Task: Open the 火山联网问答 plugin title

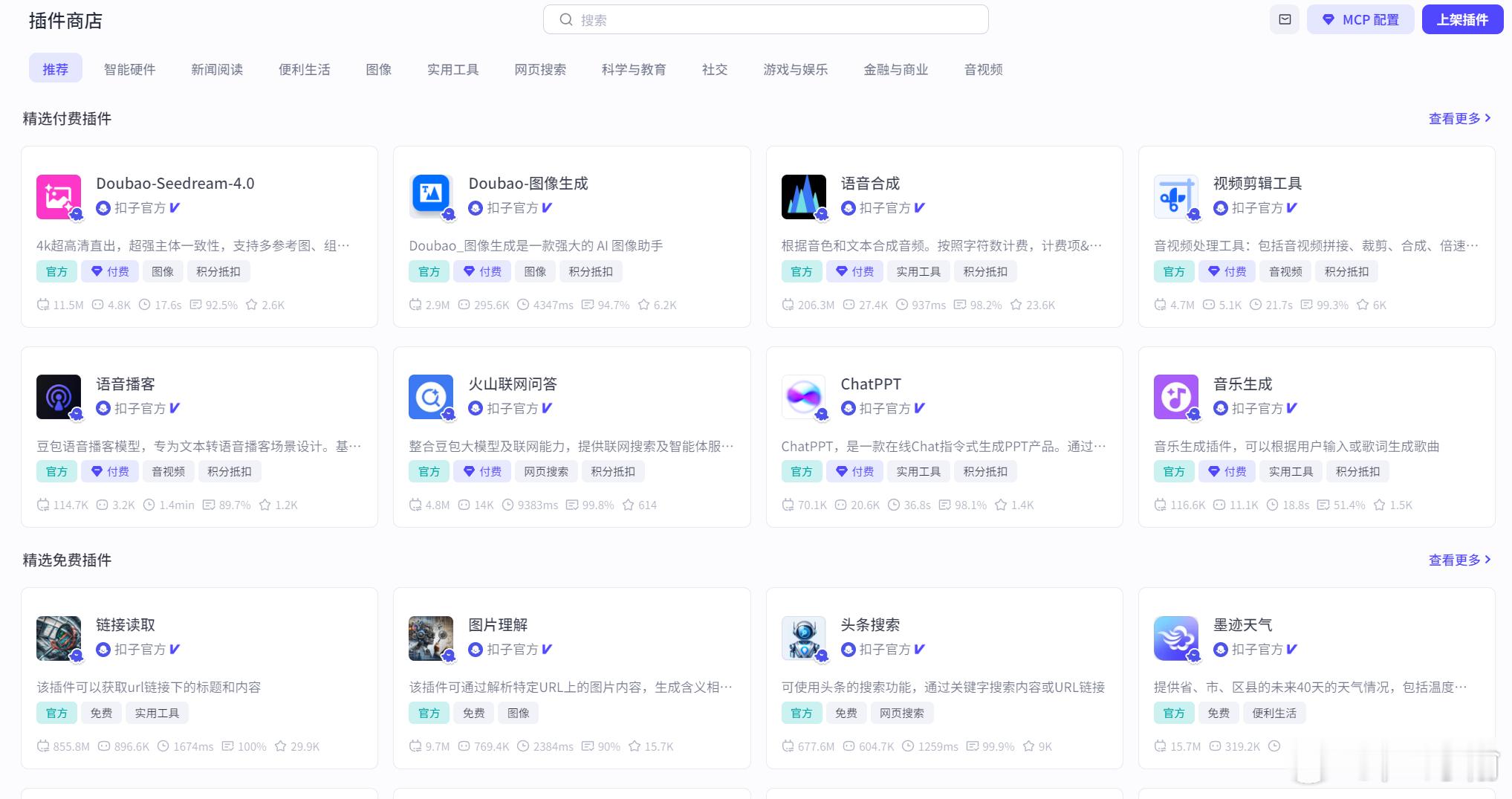Action: point(513,384)
